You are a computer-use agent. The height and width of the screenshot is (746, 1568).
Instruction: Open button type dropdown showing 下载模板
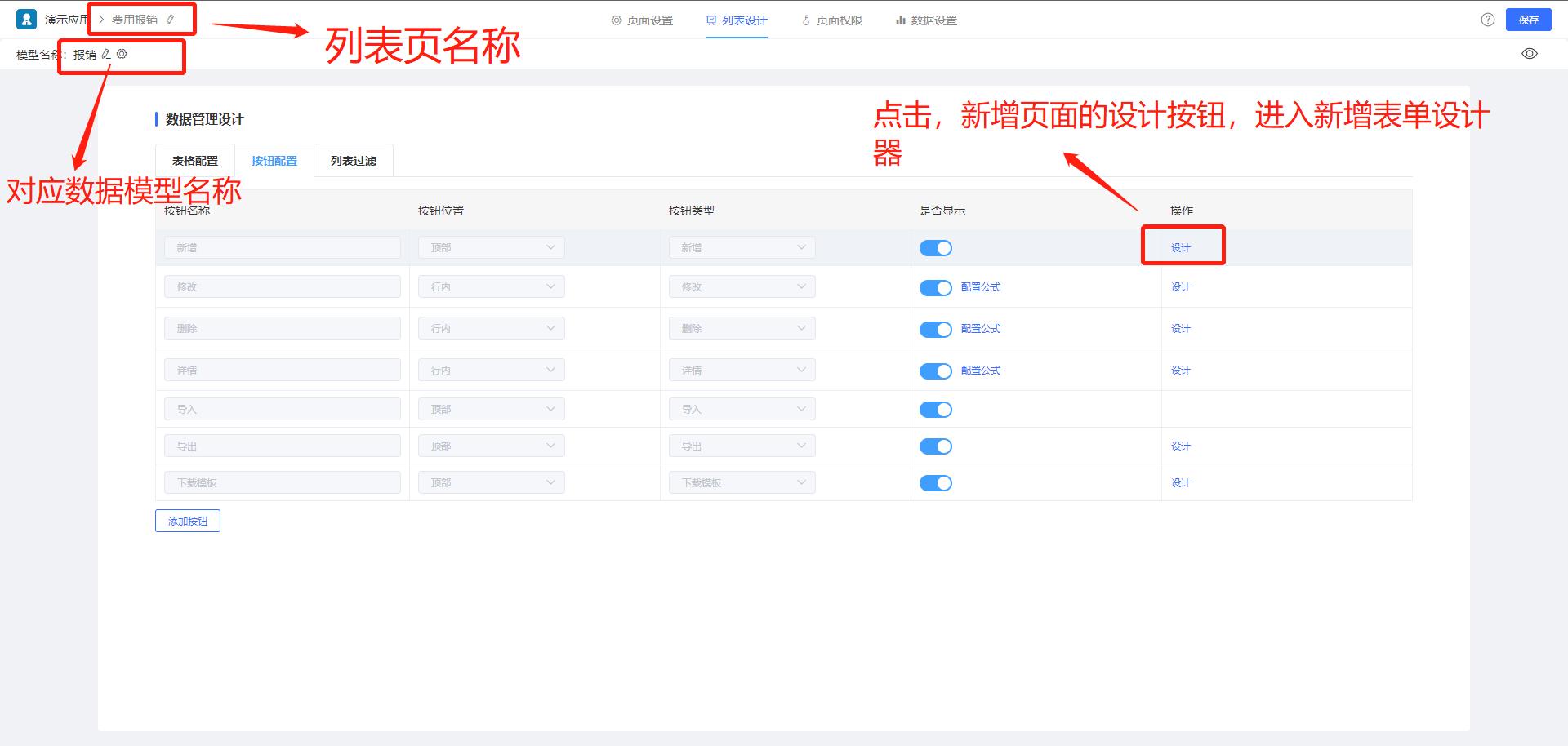(742, 482)
